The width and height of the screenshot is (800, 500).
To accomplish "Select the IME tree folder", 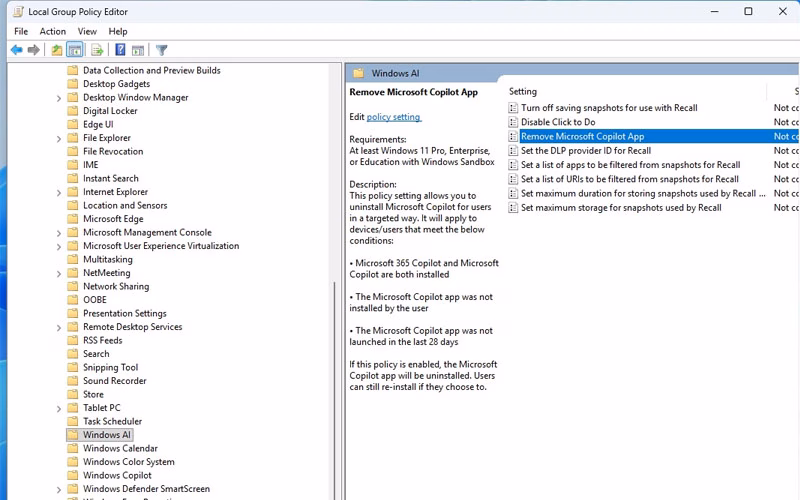I will (x=90, y=165).
